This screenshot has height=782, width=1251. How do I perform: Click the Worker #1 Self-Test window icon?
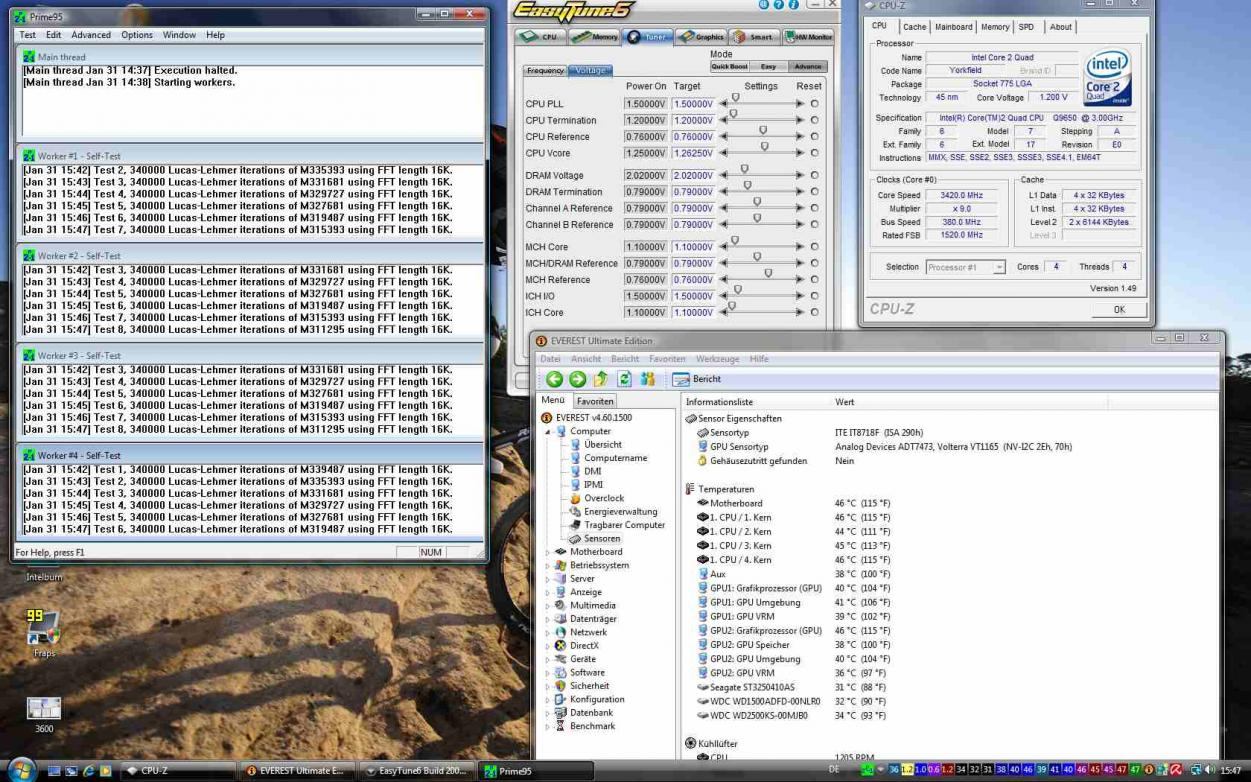[x=29, y=157]
